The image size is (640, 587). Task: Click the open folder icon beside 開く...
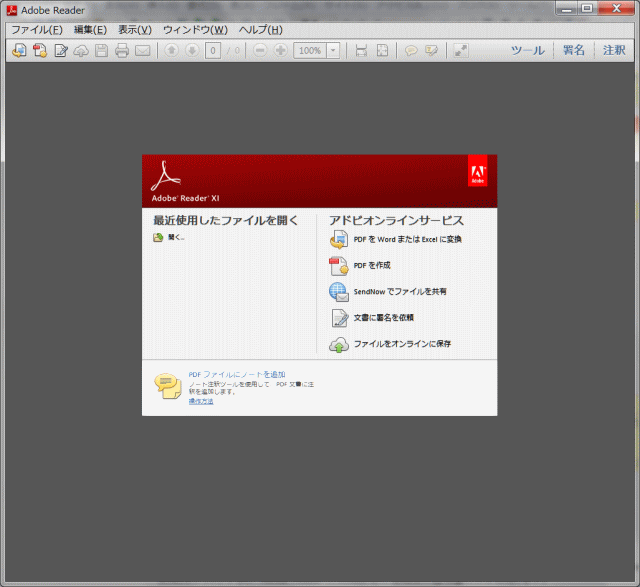coord(158,237)
